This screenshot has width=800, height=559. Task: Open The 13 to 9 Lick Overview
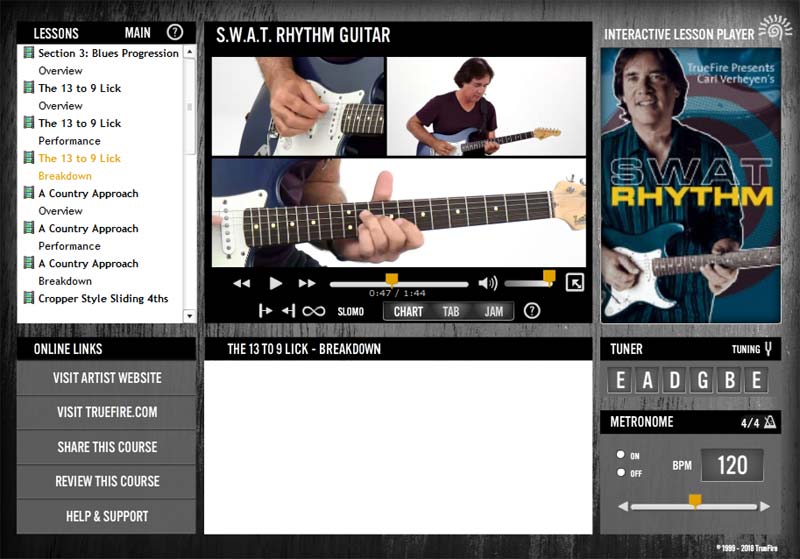tap(74, 97)
